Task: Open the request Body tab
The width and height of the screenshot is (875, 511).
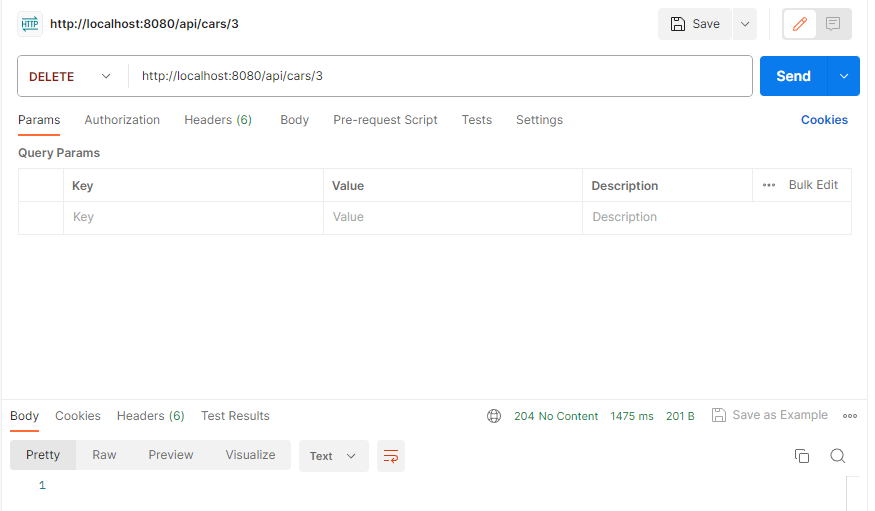Action: (x=295, y=120)
